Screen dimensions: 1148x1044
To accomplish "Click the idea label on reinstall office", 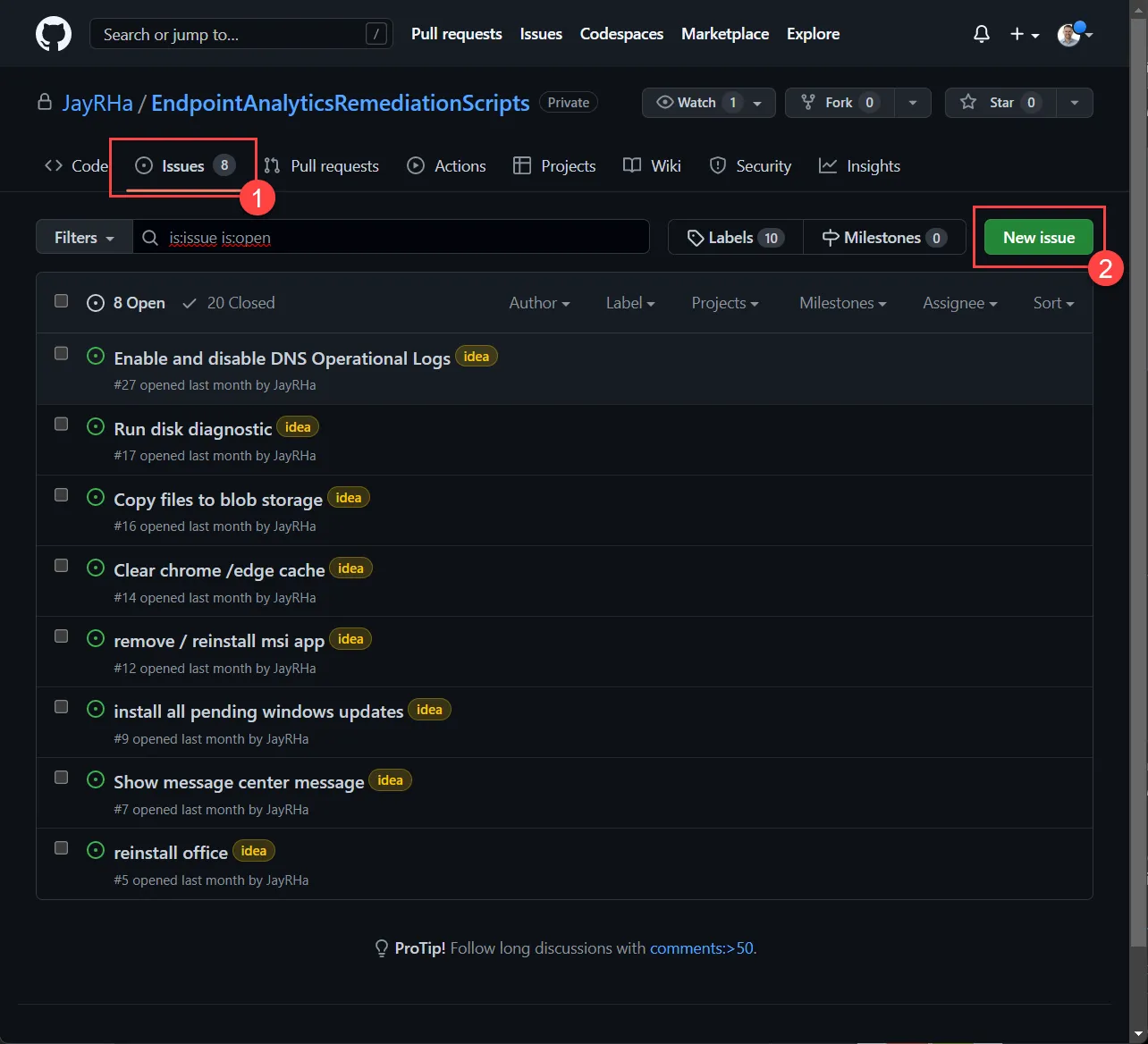I will (x=254, y=851).
